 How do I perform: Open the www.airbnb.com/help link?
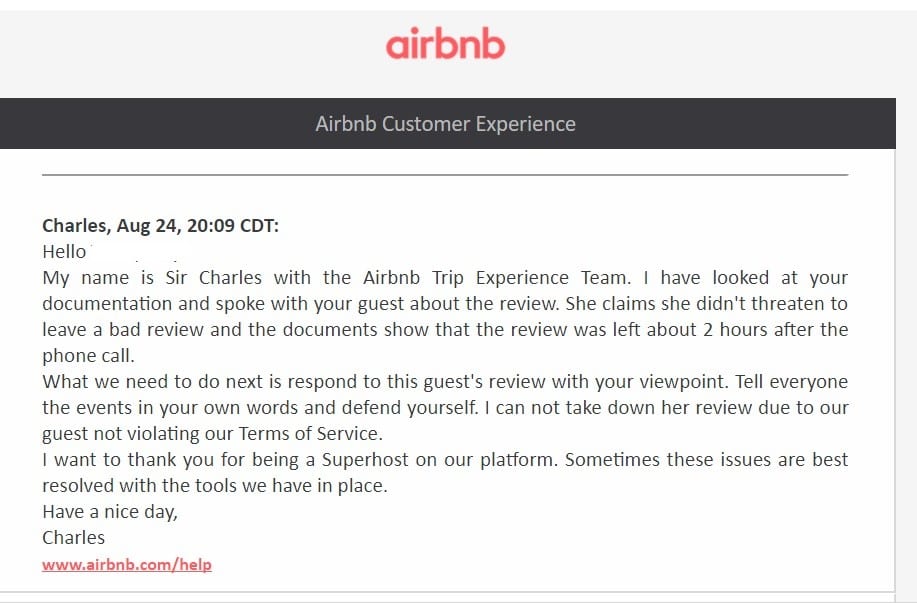click(127, 565)
